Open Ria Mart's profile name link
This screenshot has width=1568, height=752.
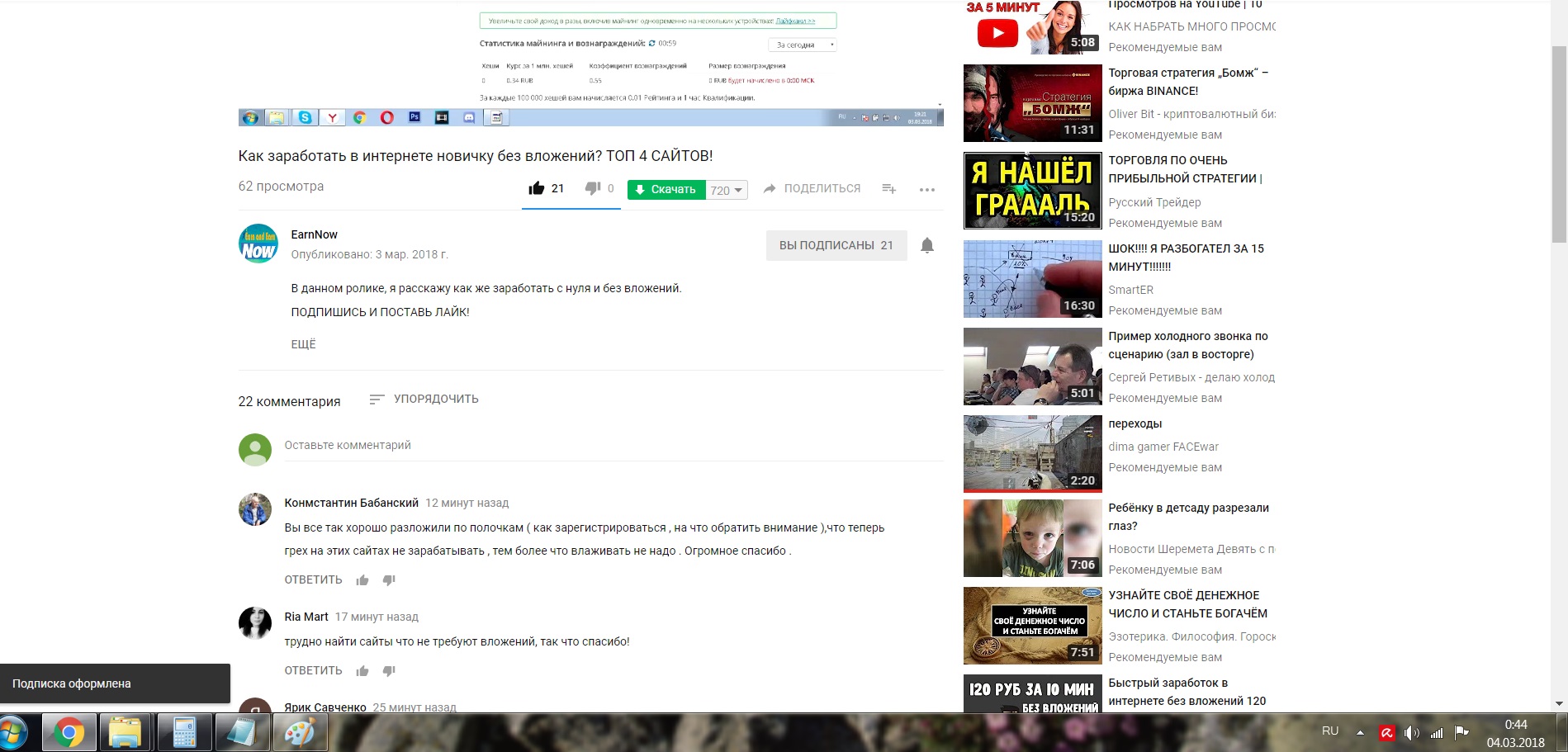click(306, 617)
